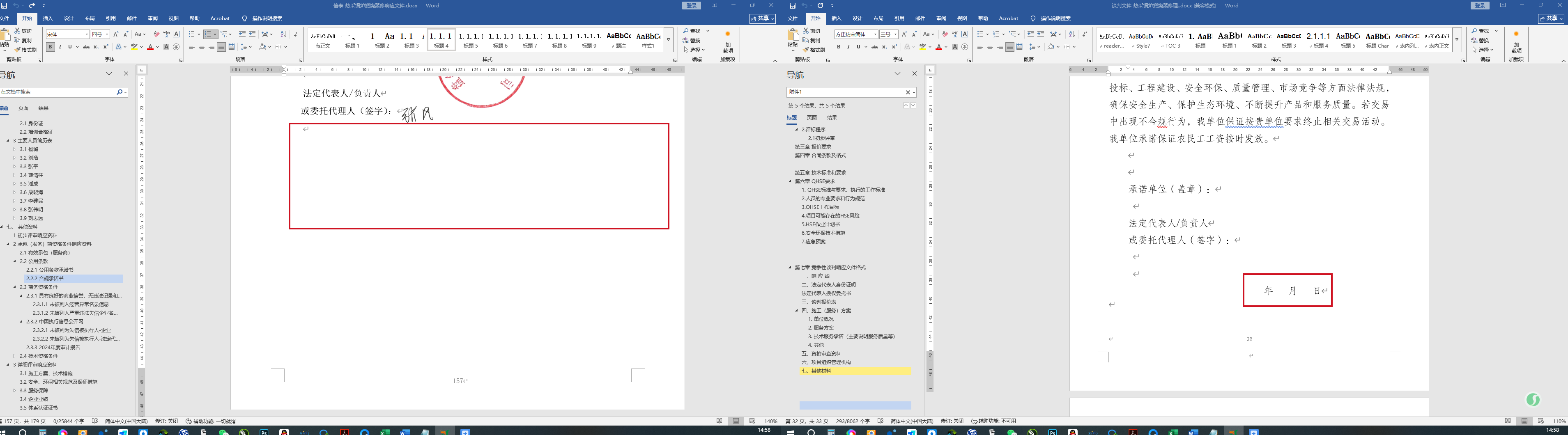Go to previous search result in 谈判文件 navigation

click(906, 106)
